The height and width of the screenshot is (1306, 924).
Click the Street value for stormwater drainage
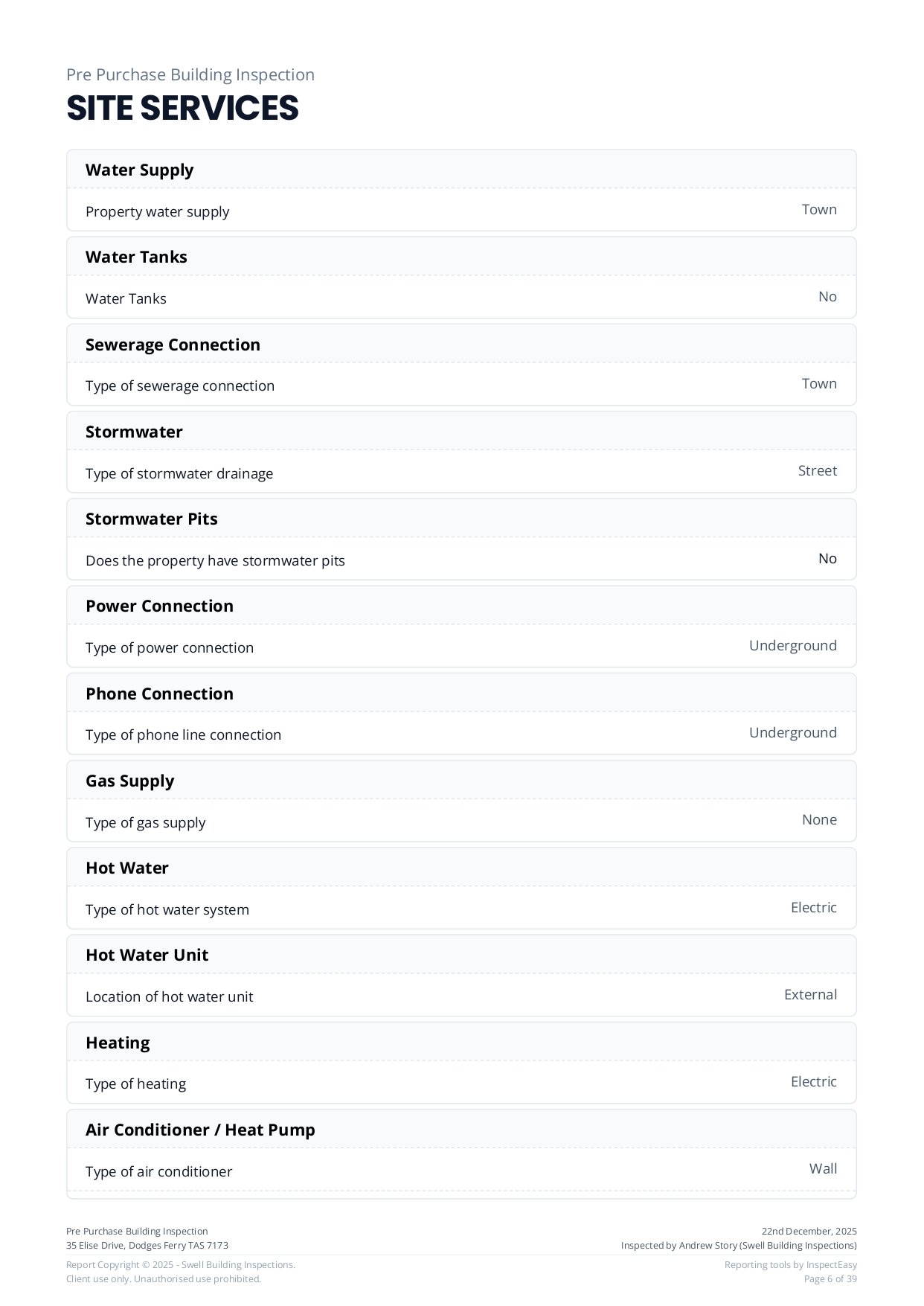click(x=817, y=470)
